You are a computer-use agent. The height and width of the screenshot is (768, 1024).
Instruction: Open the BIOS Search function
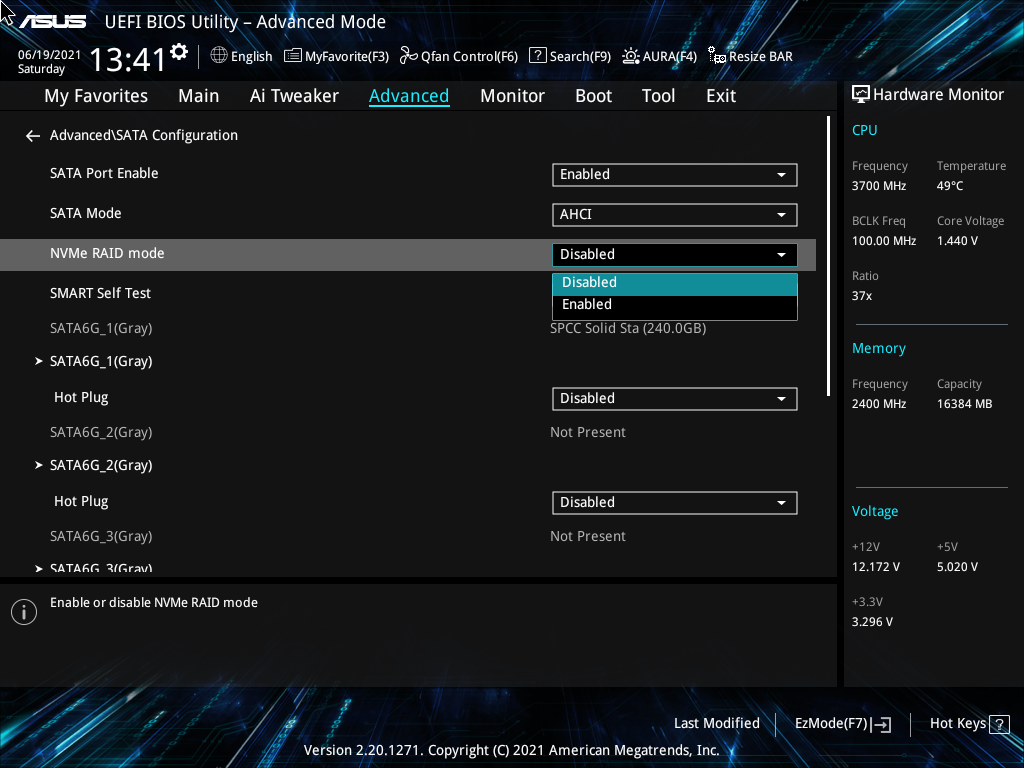[570, 56]
